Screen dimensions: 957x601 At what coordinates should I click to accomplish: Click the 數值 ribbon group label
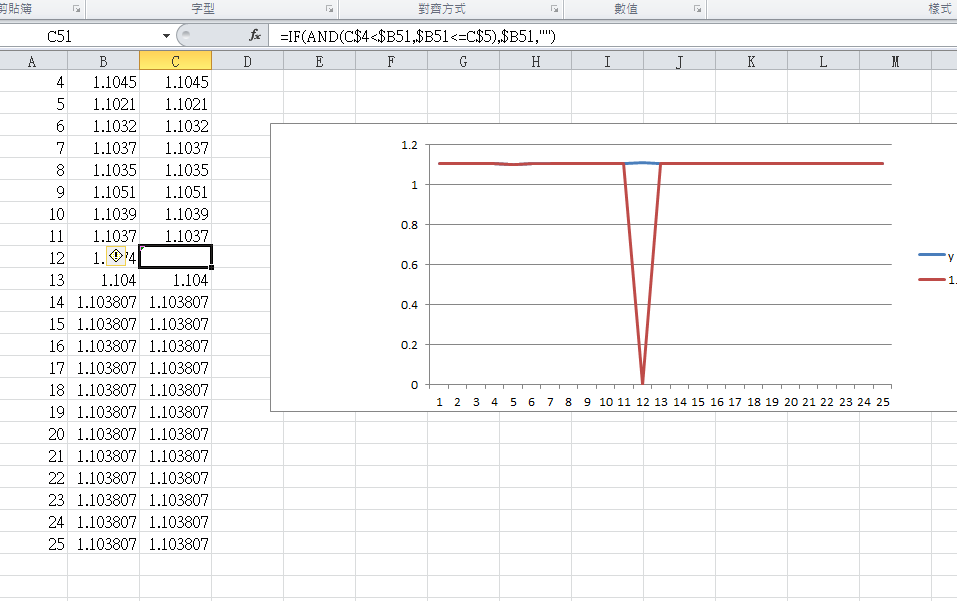(x=626, y=9)
